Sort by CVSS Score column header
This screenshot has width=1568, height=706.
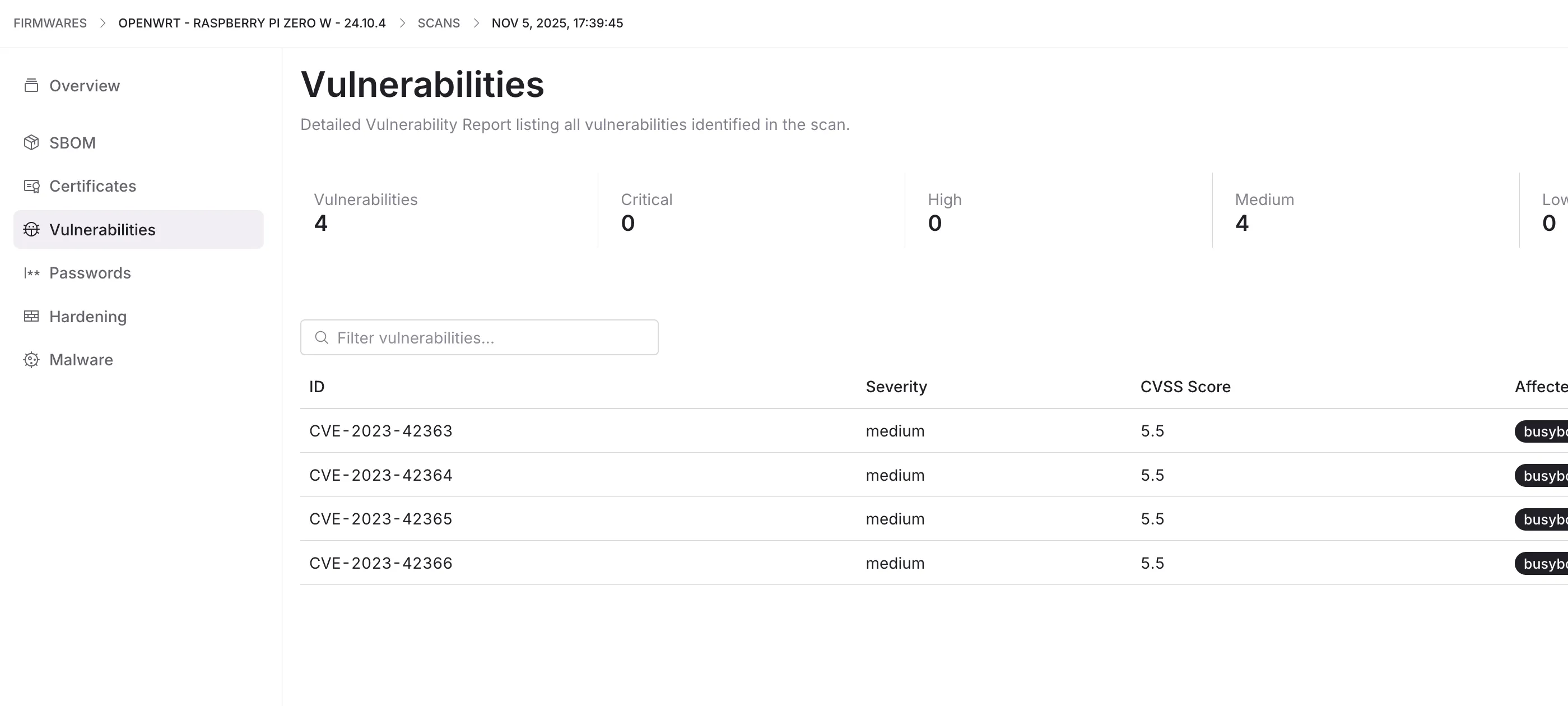(x=1185, y=387)
